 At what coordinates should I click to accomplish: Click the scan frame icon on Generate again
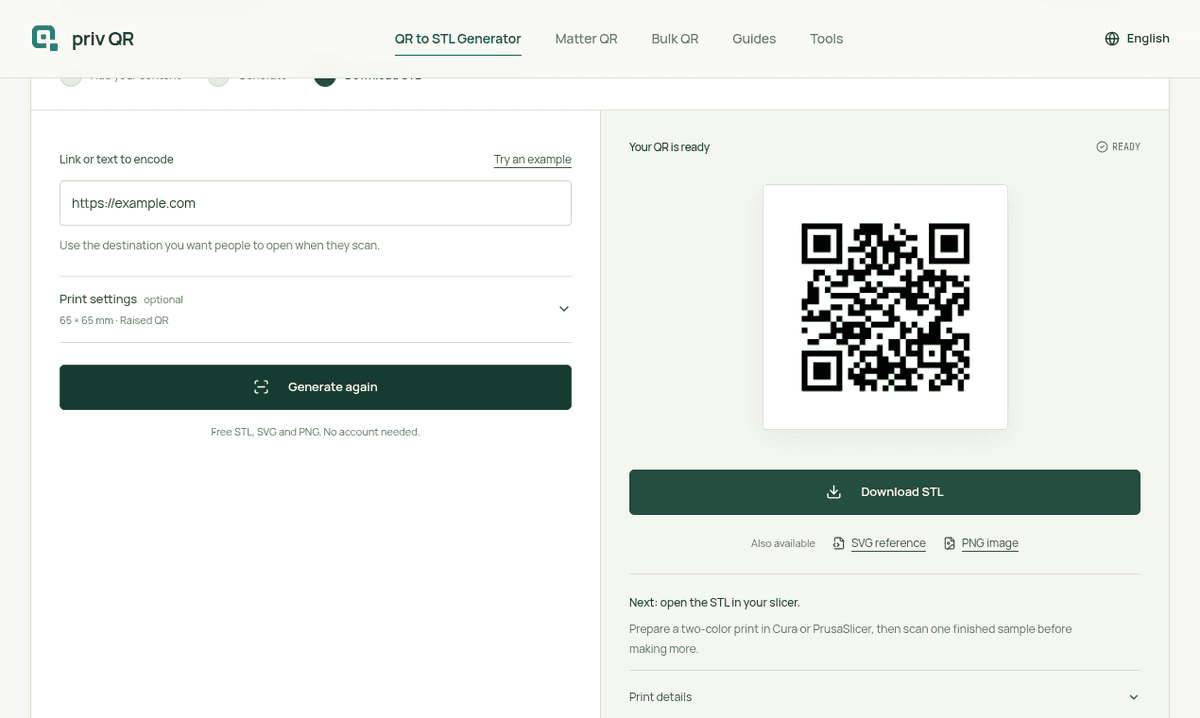coord(261,387)
